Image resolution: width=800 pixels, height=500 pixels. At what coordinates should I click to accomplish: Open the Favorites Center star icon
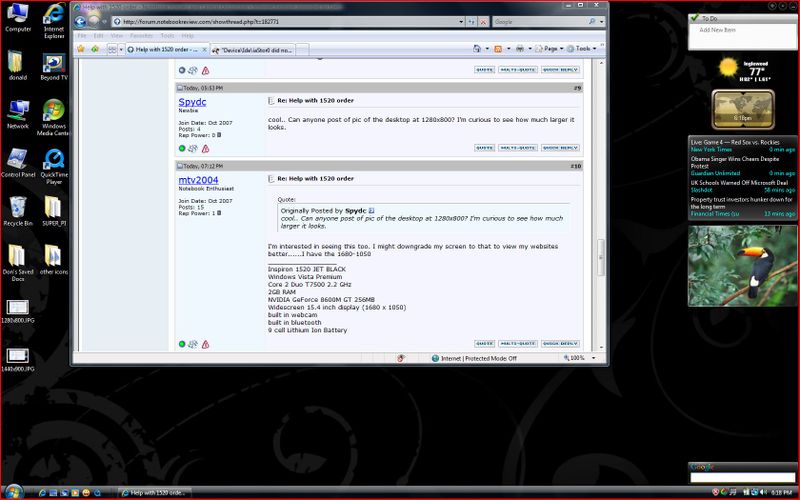pos(81,49)
